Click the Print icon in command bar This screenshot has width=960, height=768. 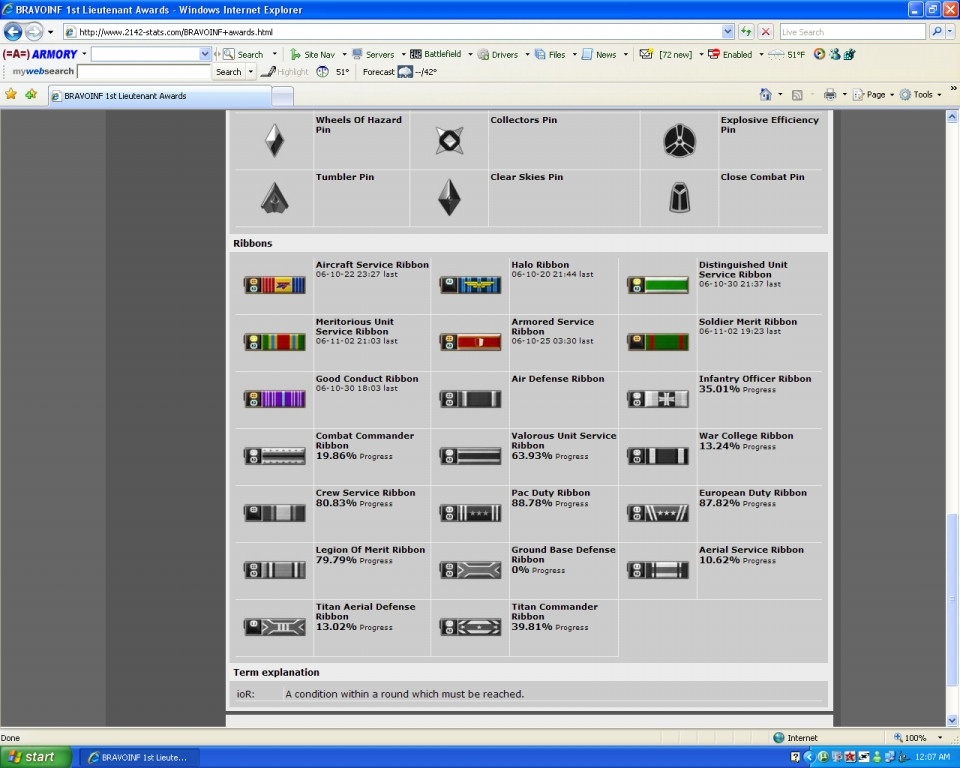[x=829, y=95]
